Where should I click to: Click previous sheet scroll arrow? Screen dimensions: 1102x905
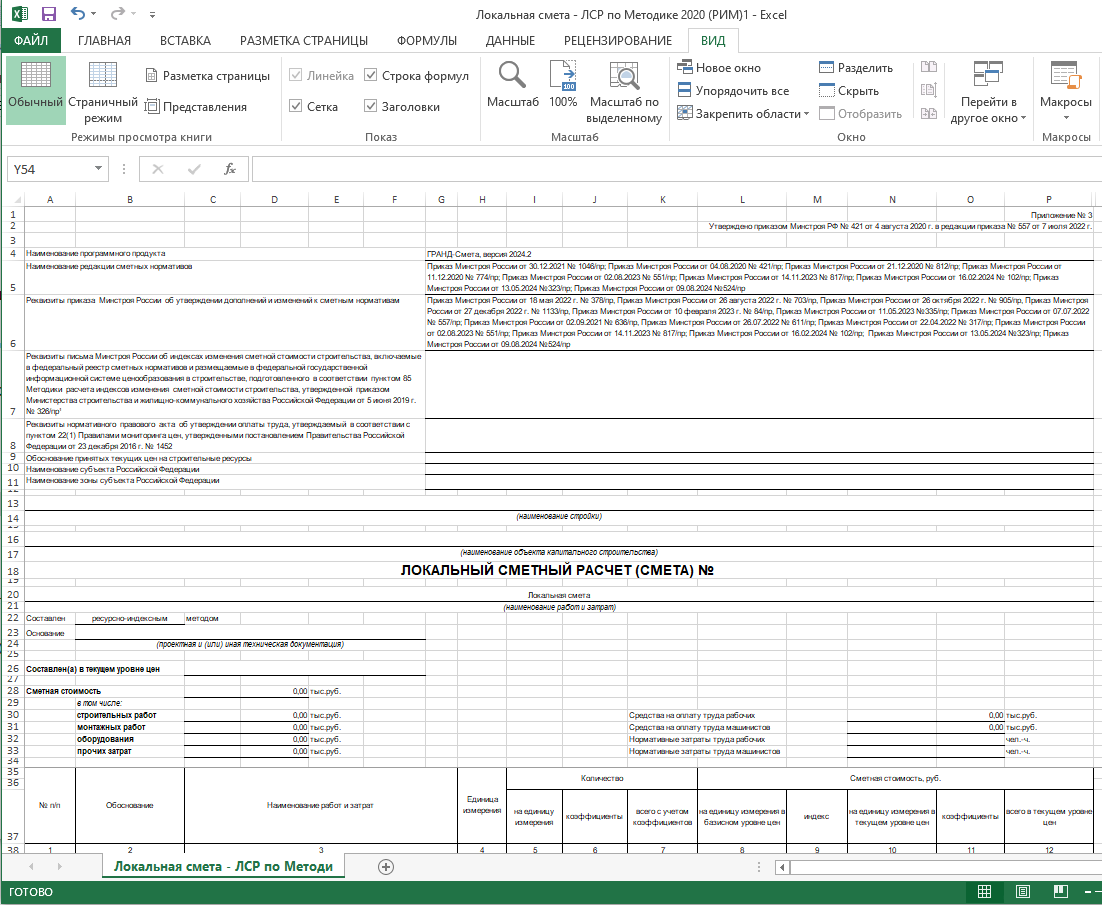31,867
